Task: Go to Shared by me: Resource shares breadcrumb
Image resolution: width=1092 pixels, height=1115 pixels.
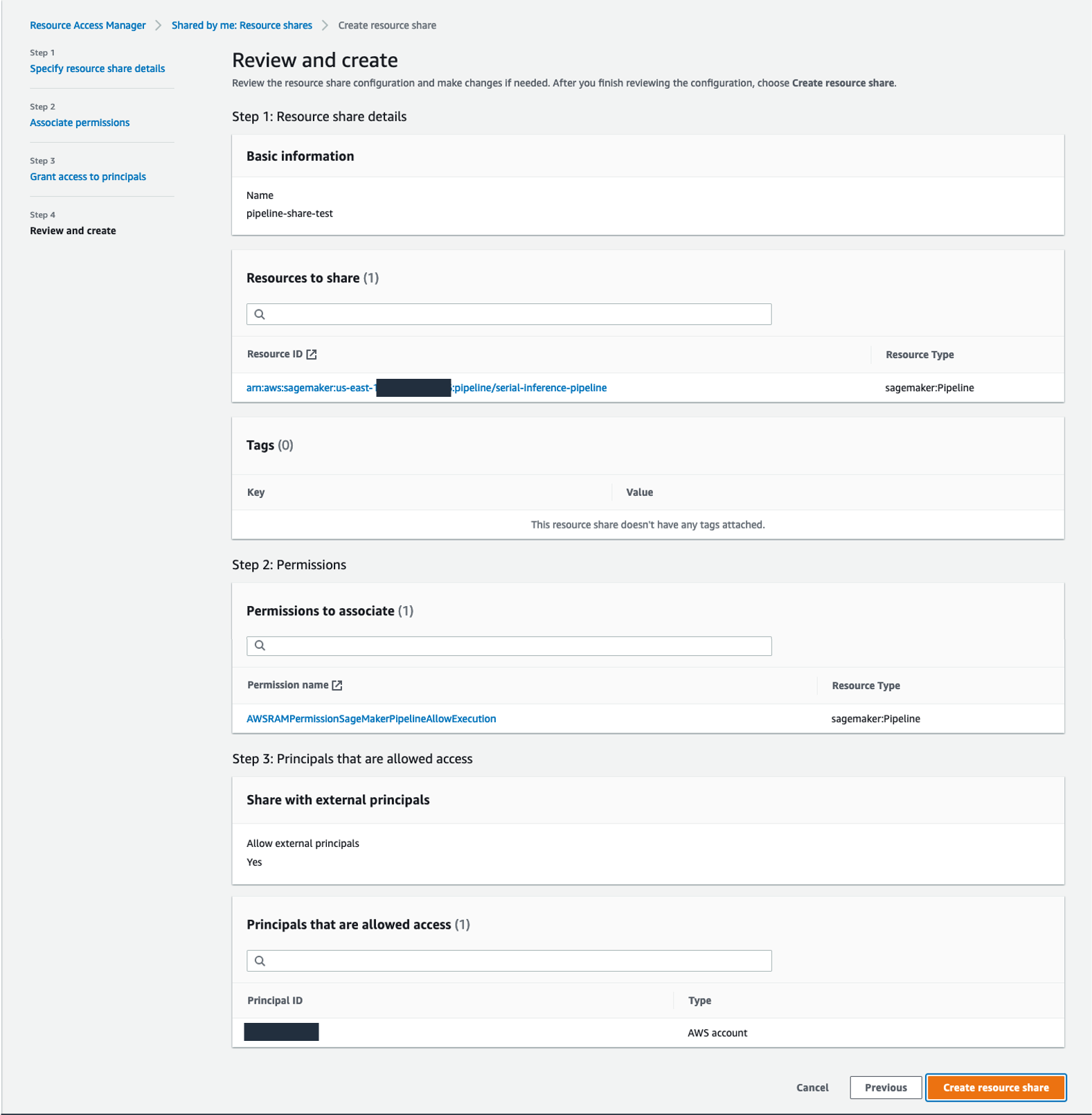Action: (242, 26)
